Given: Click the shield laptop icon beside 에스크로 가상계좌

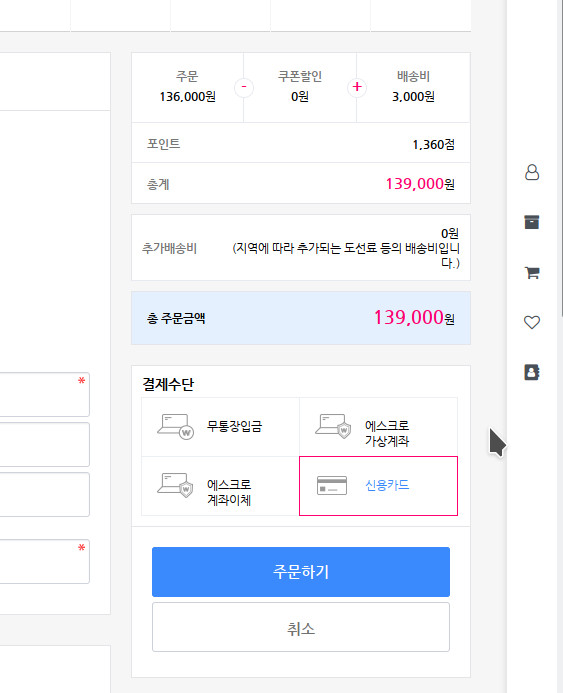Looking at the screenshot, I should (x=333, y=426).
